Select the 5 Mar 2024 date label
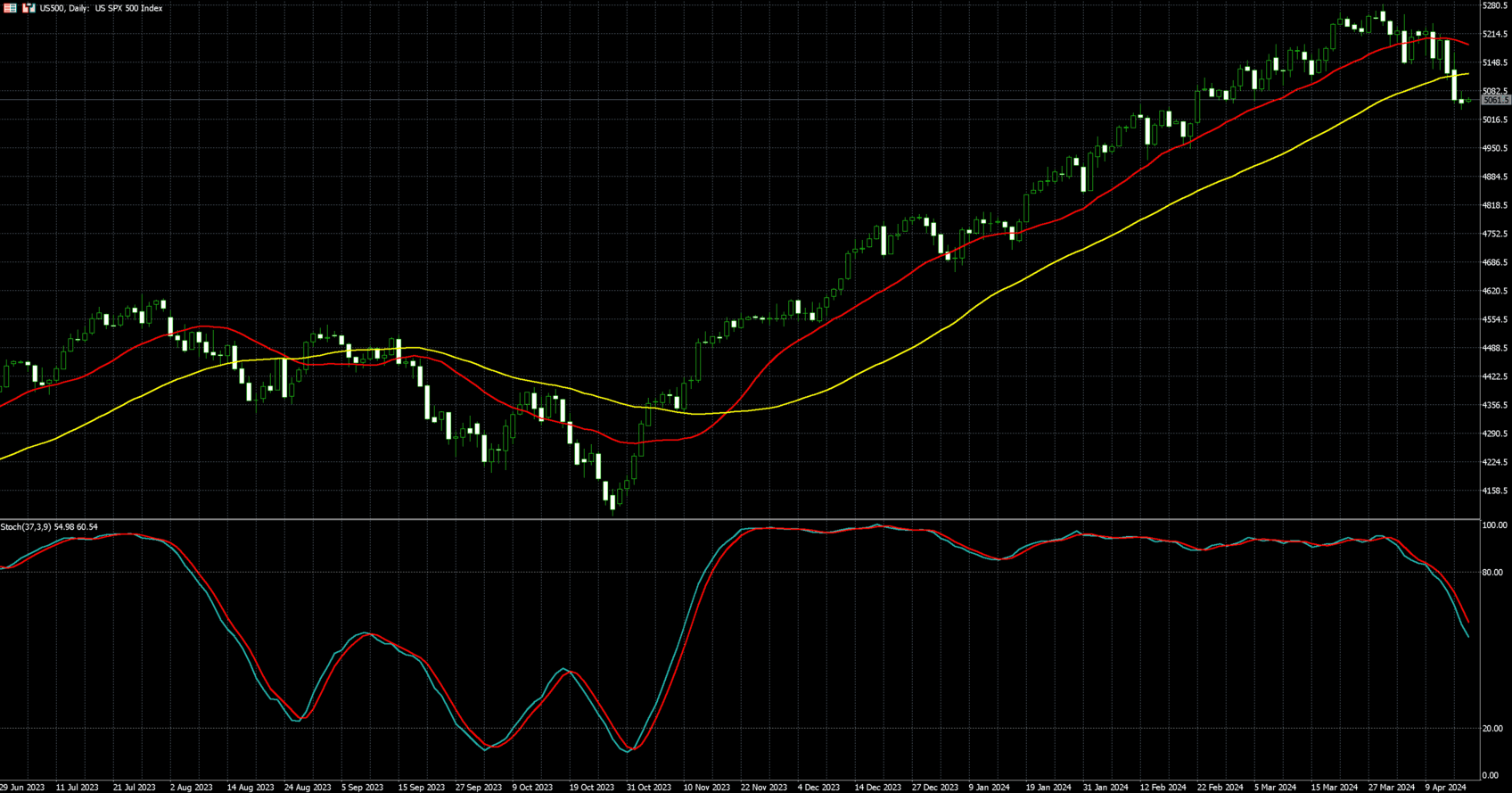Image resolution: width=1512 pixels, height=793 pixels. point(1276,787)
